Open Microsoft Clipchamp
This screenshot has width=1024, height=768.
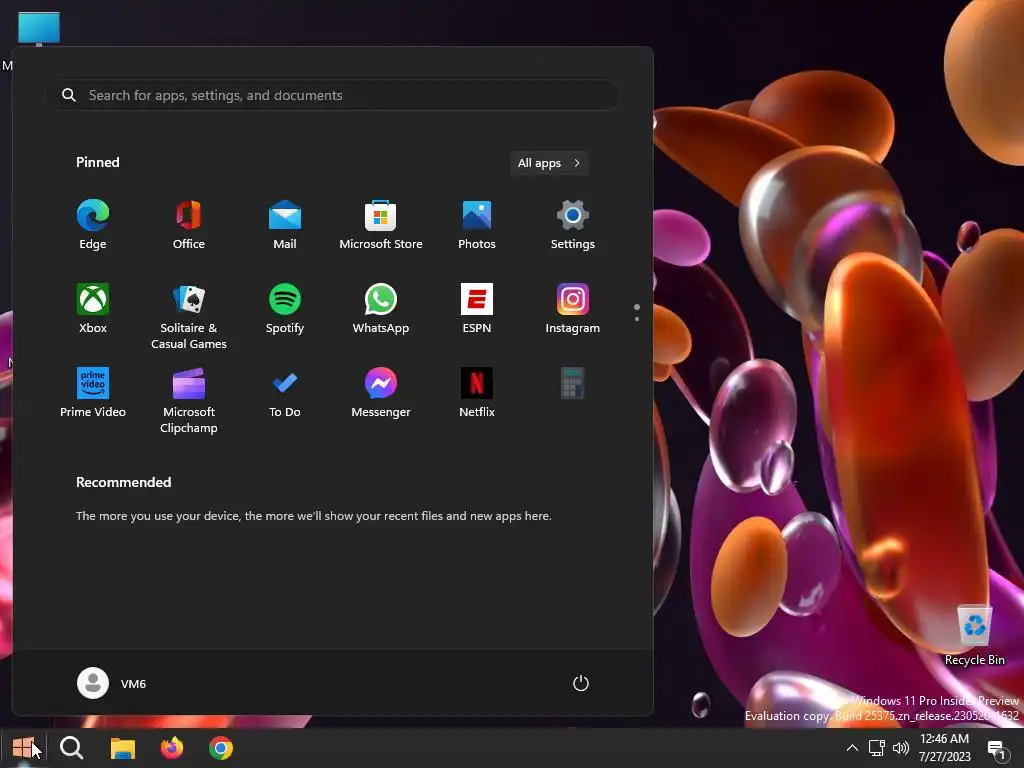189,400
